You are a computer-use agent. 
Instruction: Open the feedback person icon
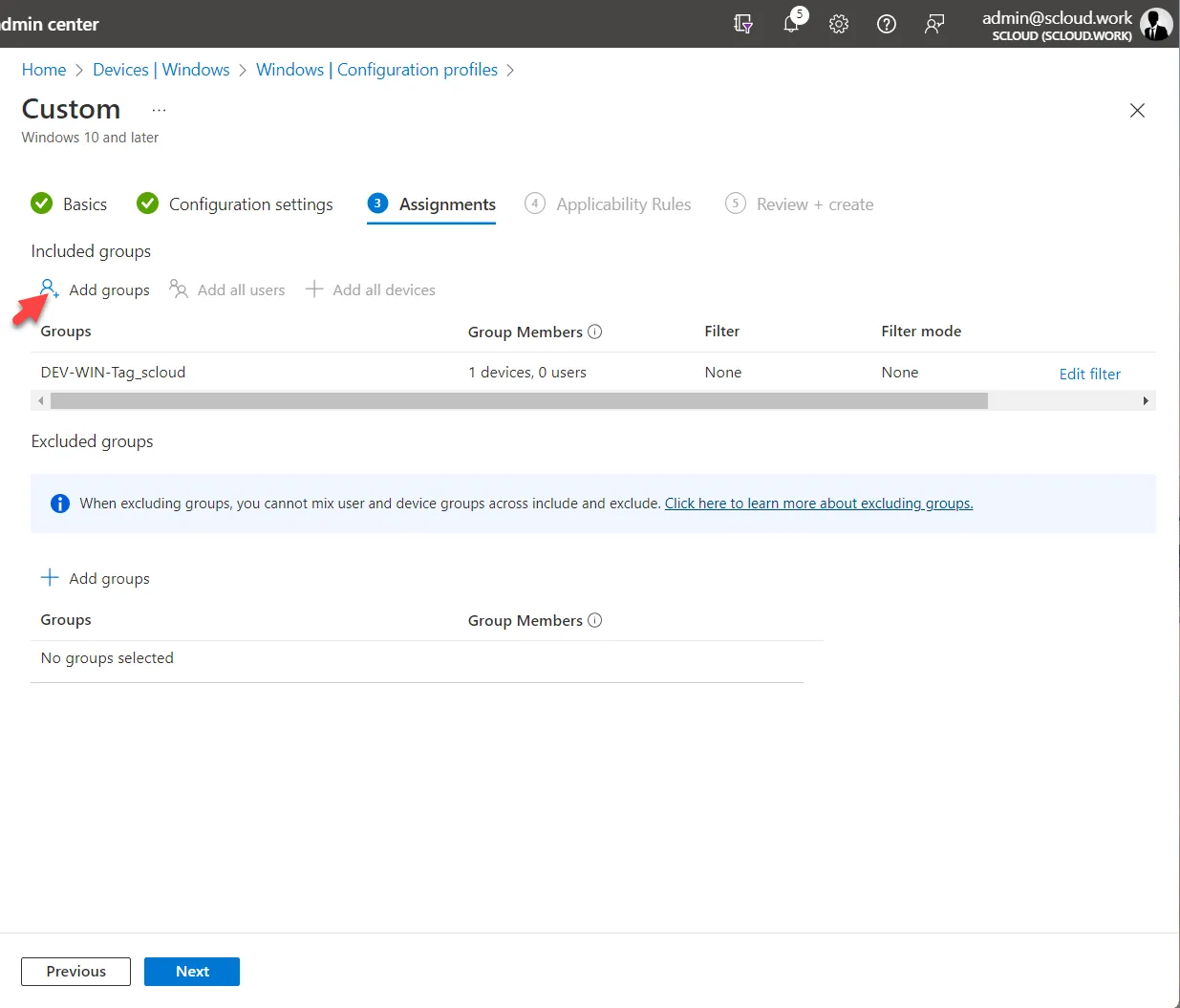pos(934,24)
